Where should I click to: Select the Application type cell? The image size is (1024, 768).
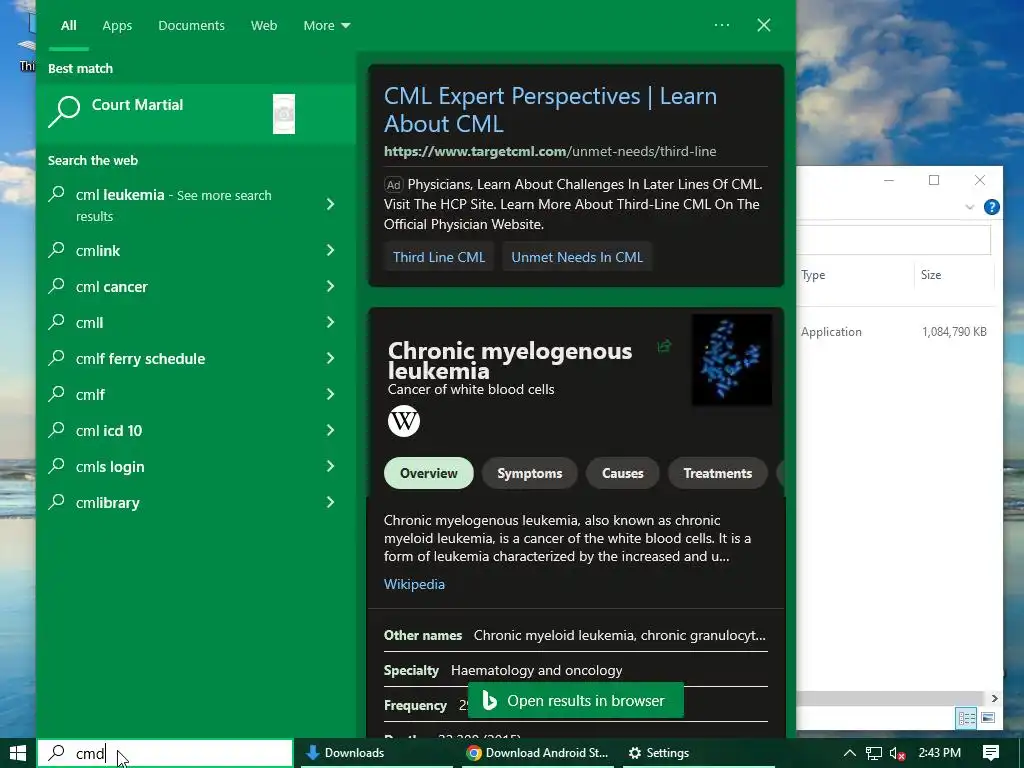831,332
